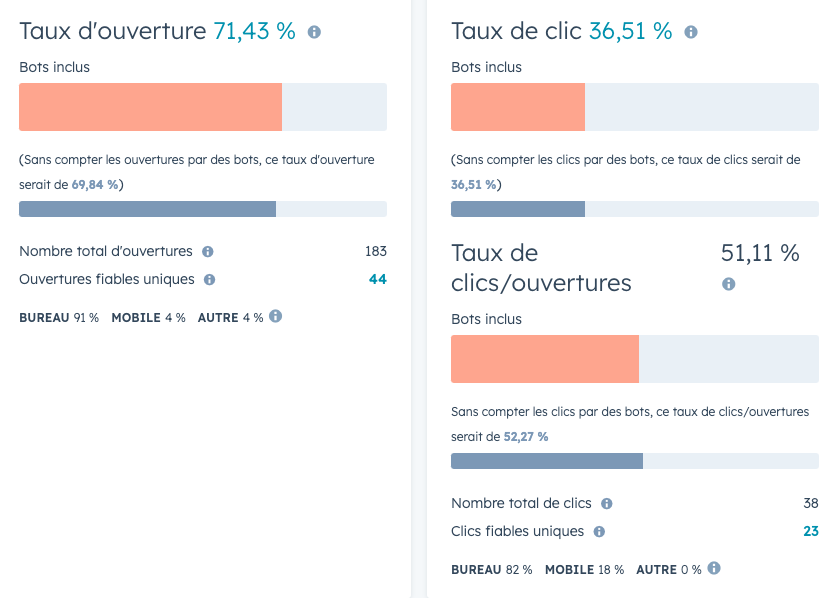Click the 71,43 % open rate value
The width and height of the screenshot is (840, 598).
click(254, 31)
